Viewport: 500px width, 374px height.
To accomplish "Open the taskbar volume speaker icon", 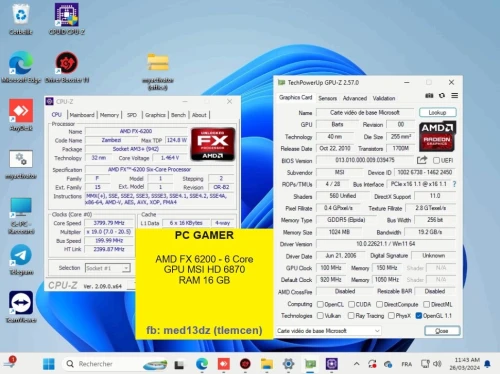I will point(437,364).
